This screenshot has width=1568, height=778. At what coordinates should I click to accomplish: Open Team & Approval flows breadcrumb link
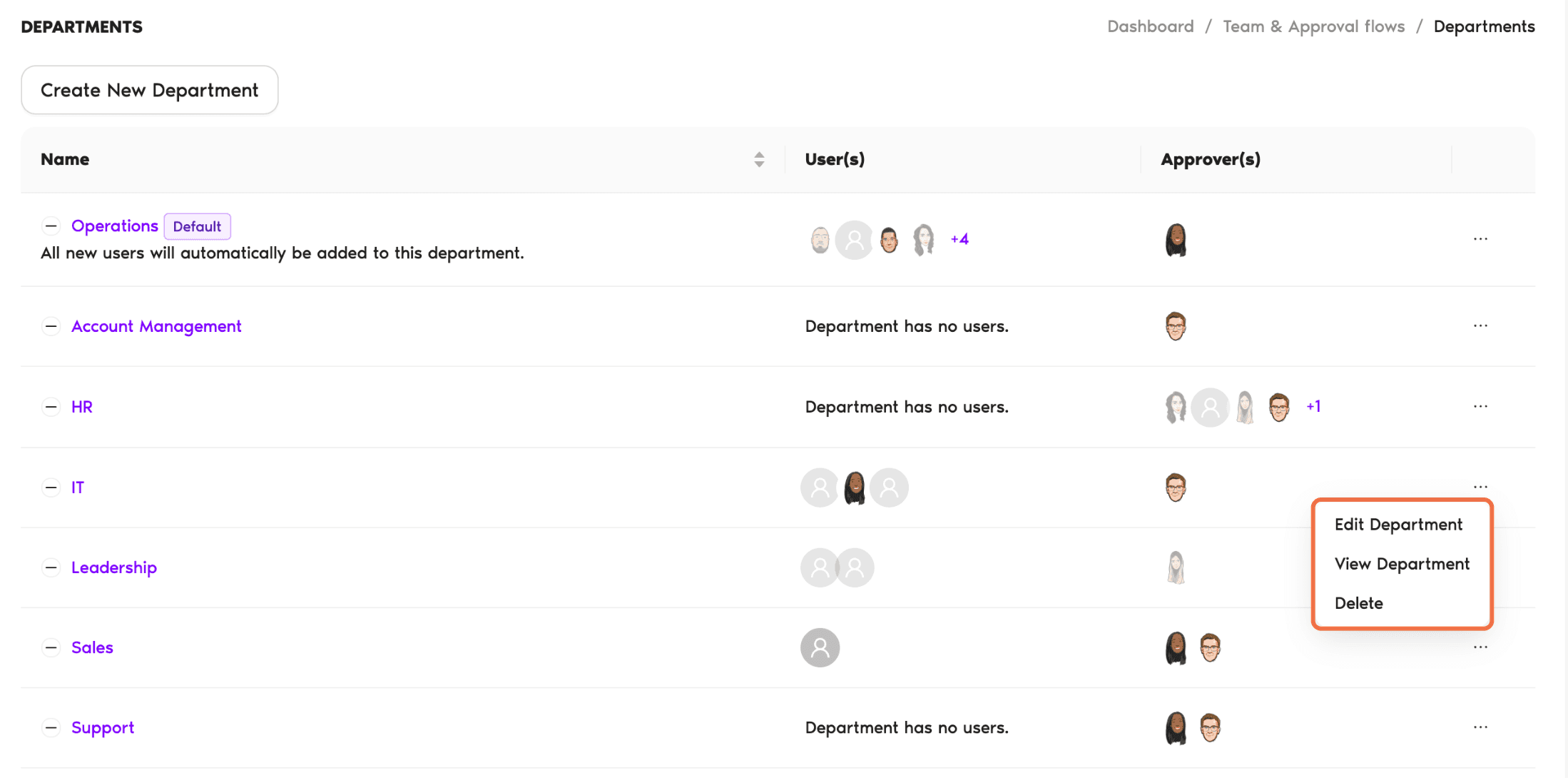tap(1313, 26)
